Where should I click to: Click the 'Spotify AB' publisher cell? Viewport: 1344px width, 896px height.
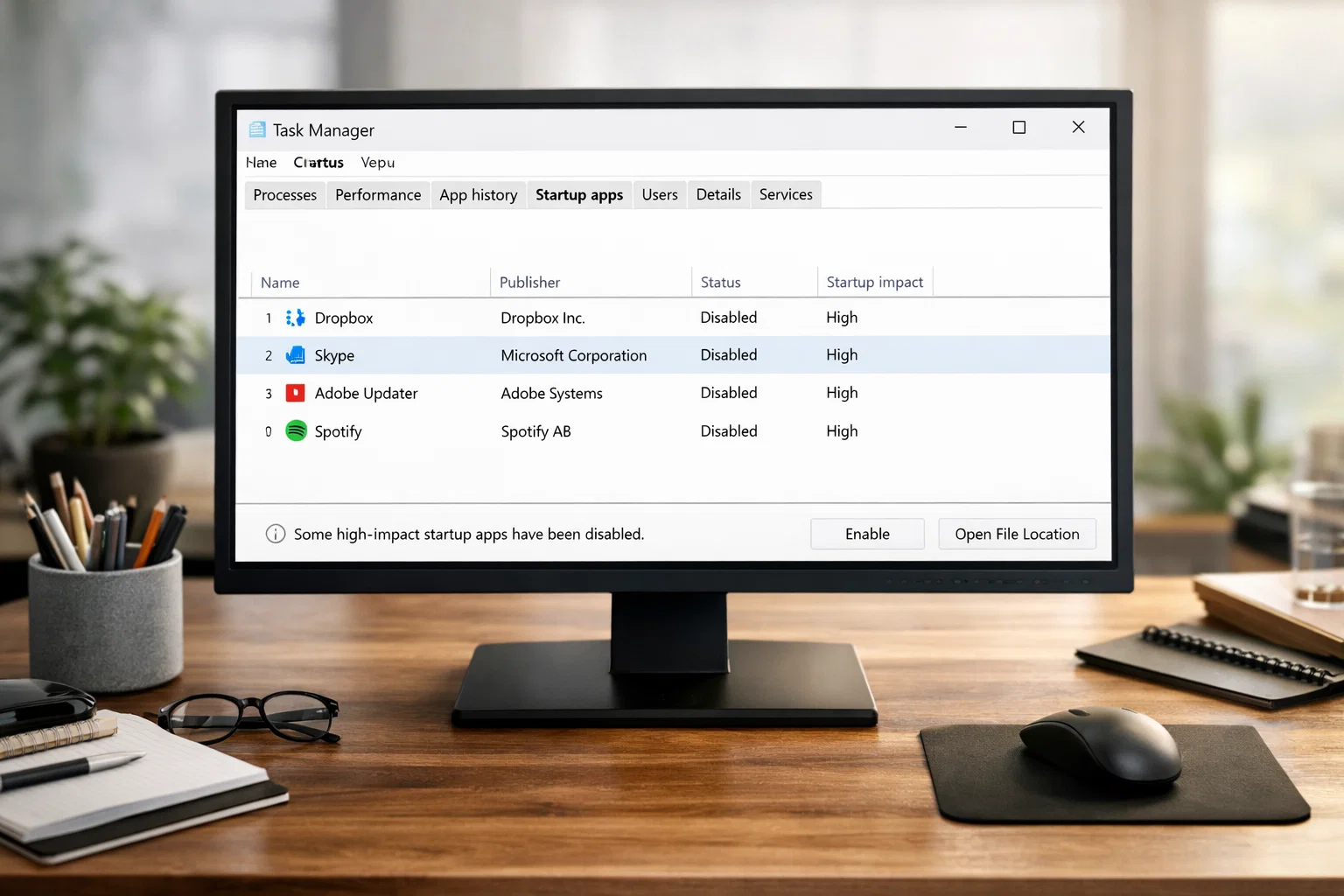click(x=535, y=431)
